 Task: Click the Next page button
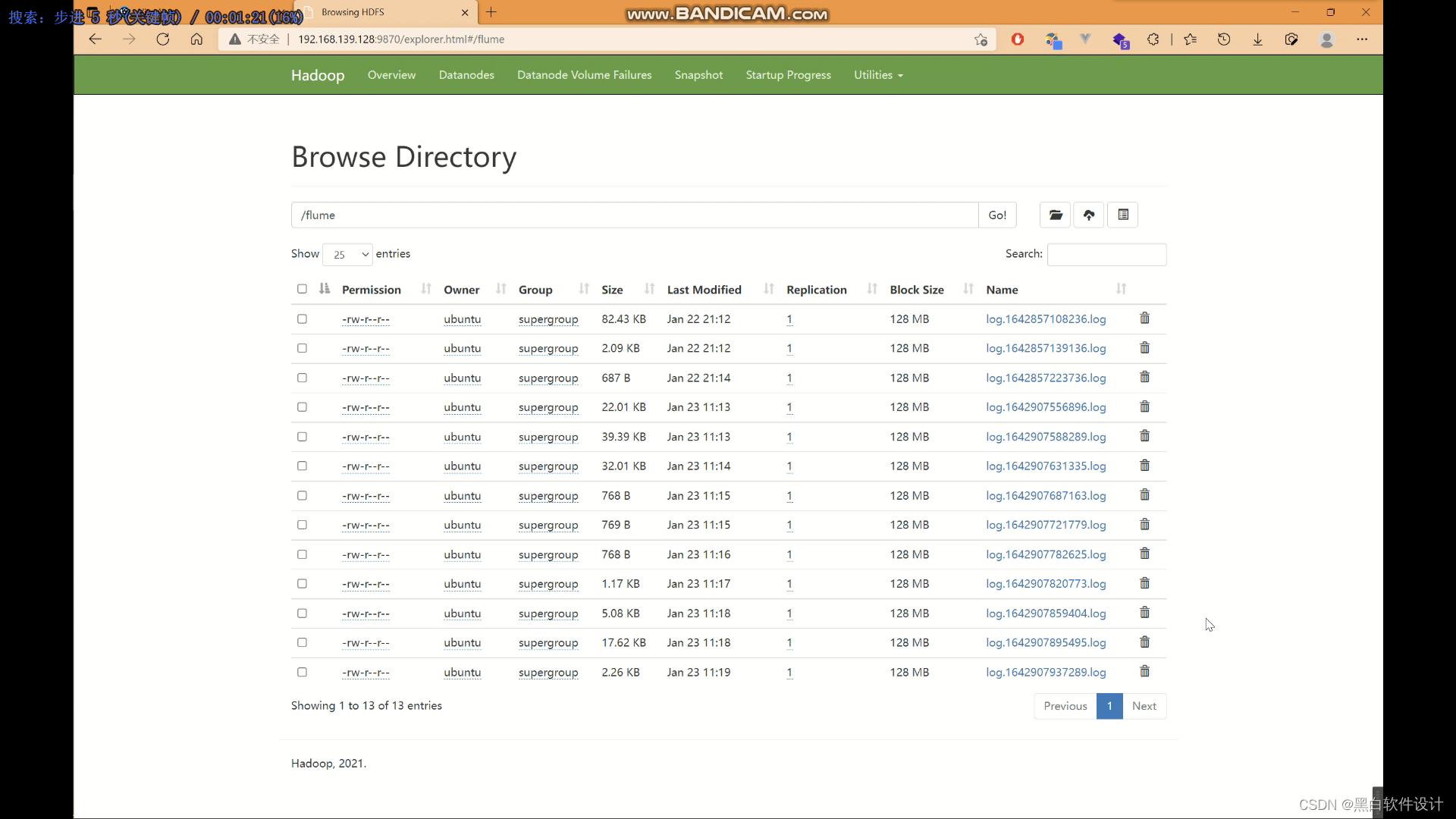tap(1144, 705)
